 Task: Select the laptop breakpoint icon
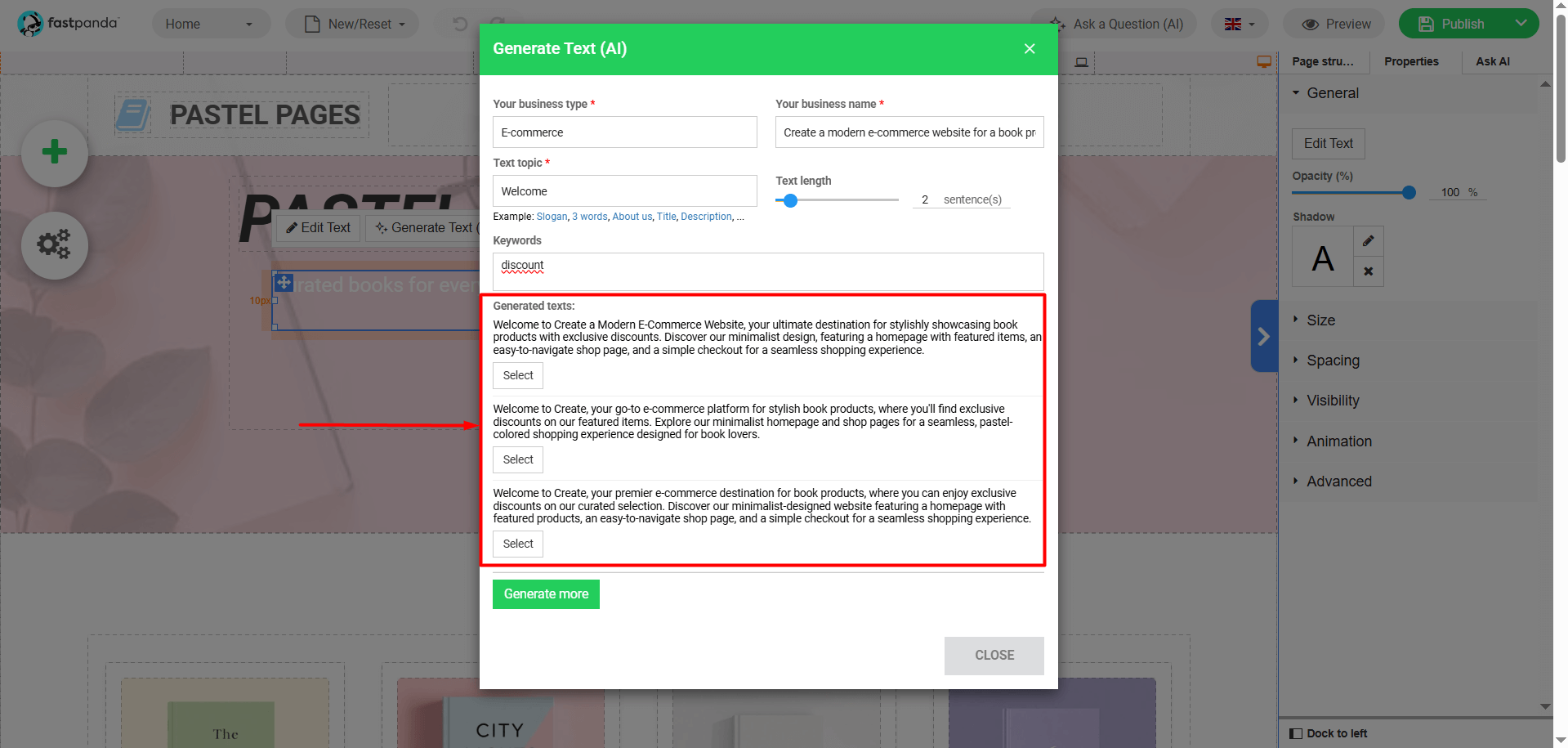(1080, 61)
